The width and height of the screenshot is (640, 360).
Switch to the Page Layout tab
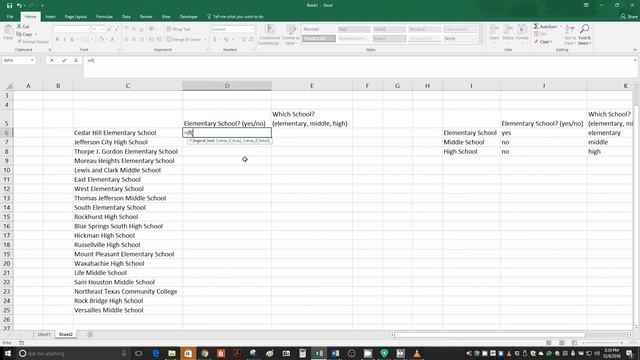click(x=76, y=17)
